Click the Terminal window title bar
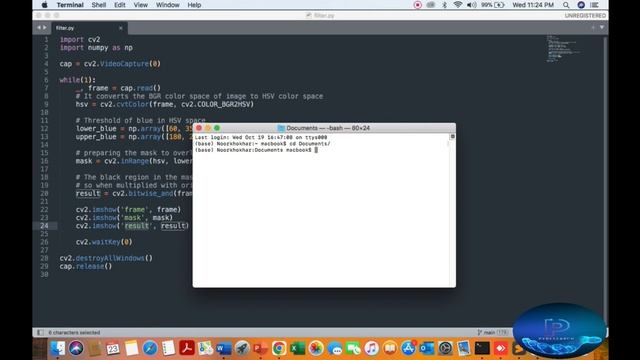 click(x=324, y=128)
